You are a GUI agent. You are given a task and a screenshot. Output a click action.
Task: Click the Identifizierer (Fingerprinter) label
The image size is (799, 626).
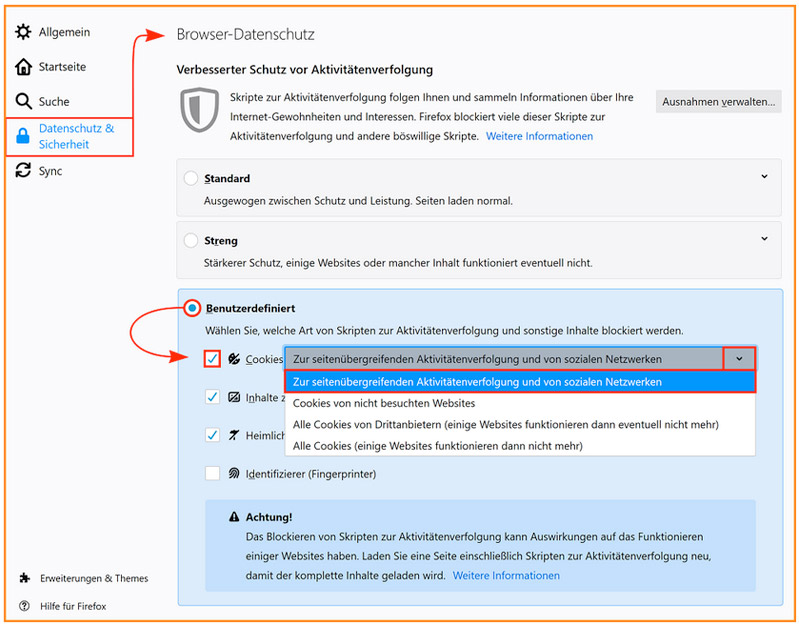(311, 474)
